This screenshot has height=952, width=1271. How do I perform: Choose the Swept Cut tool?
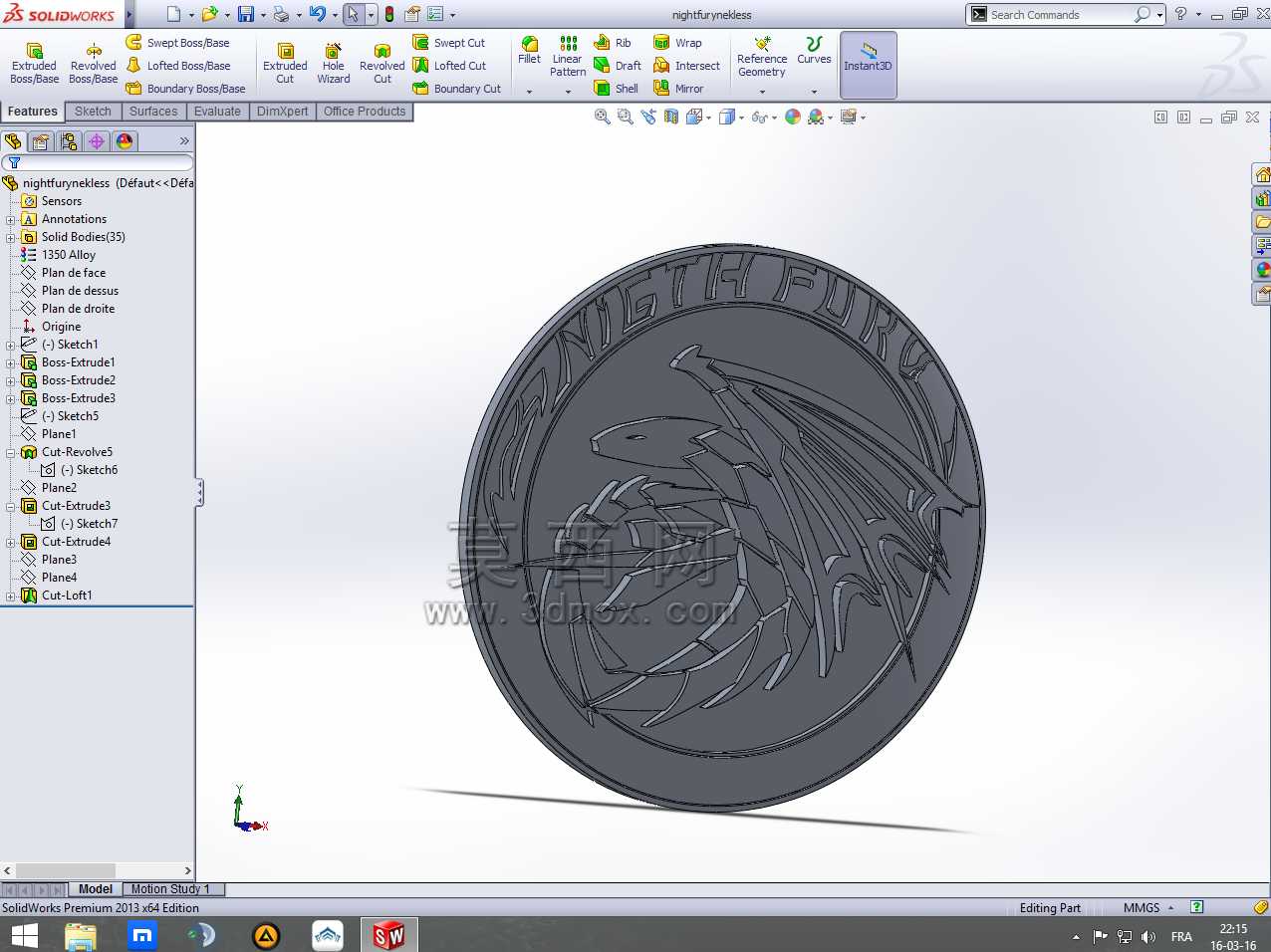449,43
